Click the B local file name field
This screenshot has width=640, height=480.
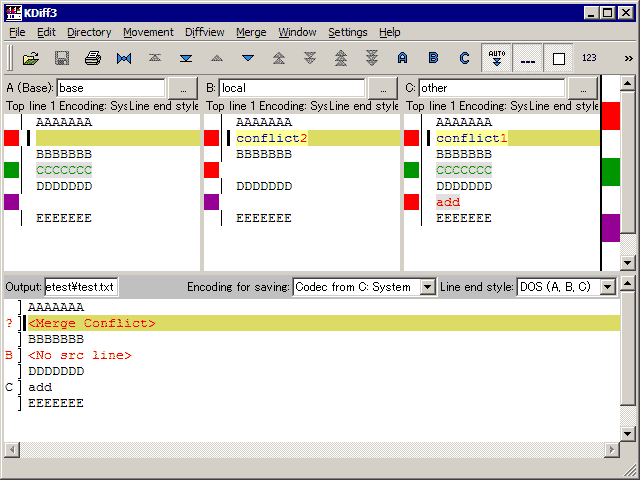(x=291, y=88)
